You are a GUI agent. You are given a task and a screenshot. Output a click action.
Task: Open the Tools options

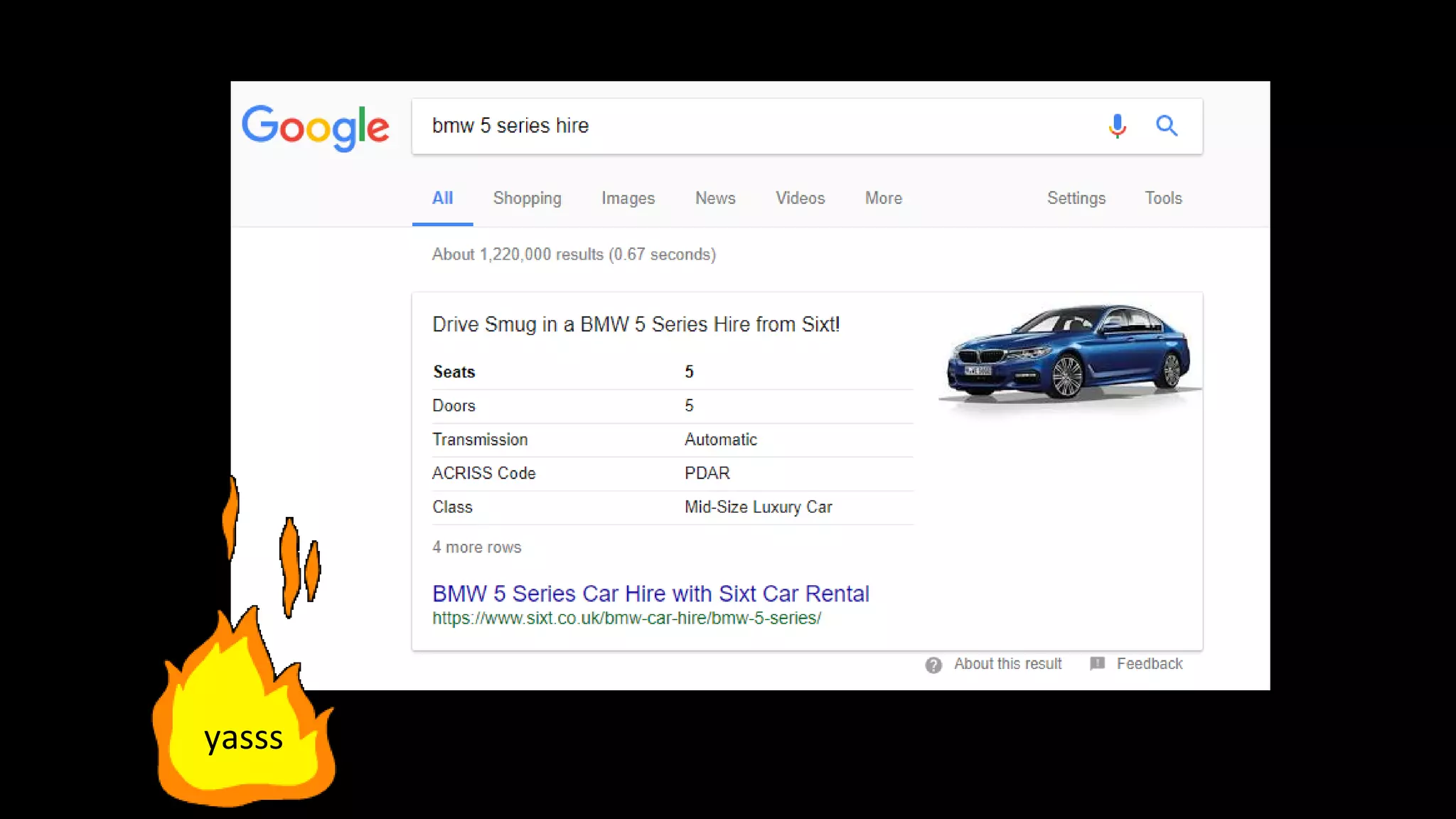coord(1163,198)
